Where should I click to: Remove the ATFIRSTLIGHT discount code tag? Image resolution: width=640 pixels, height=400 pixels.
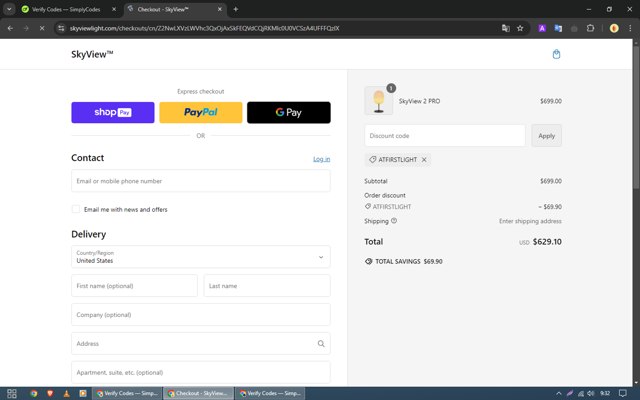[x=424, y=160]
